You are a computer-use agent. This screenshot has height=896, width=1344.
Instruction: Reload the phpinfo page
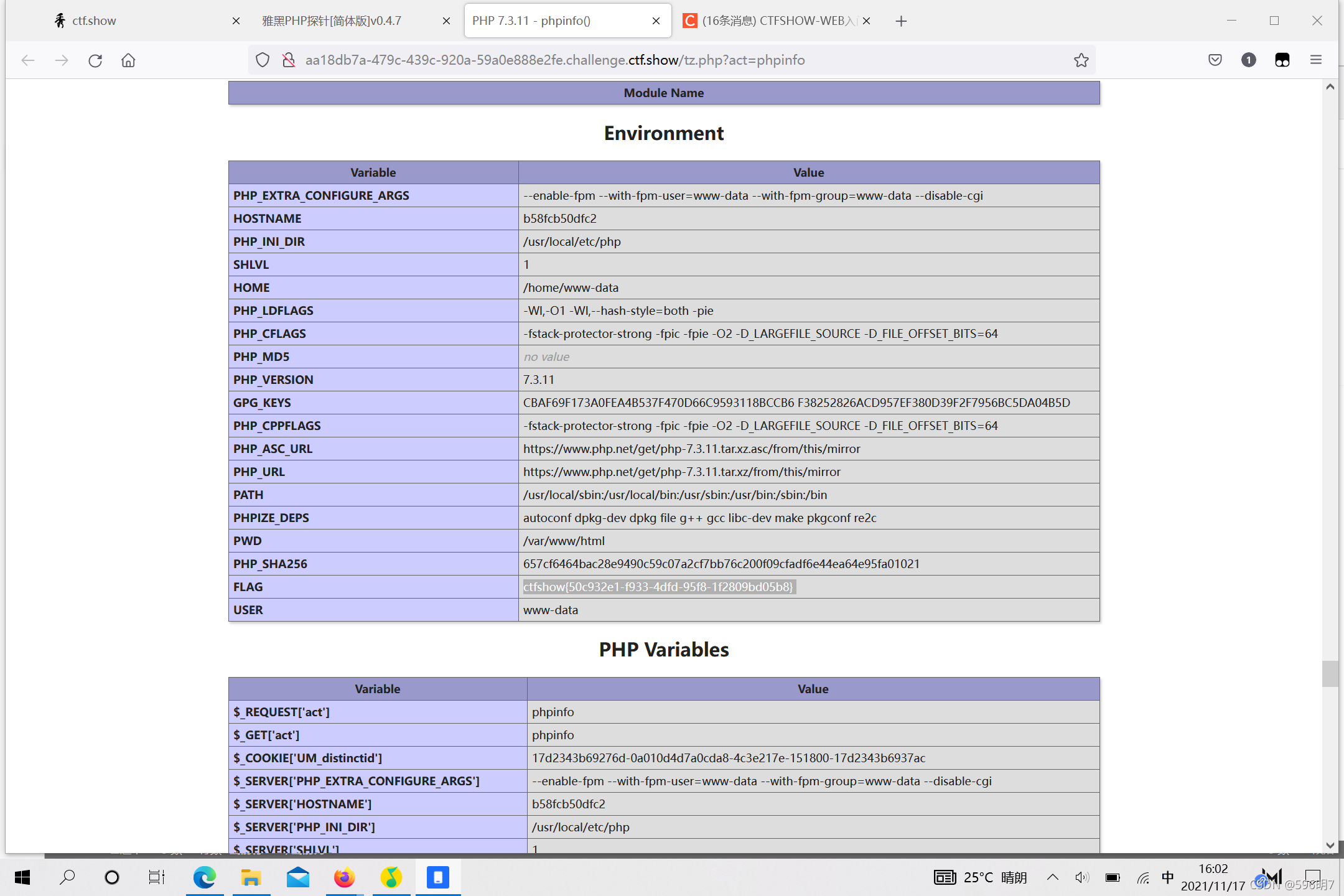[95, 60]
